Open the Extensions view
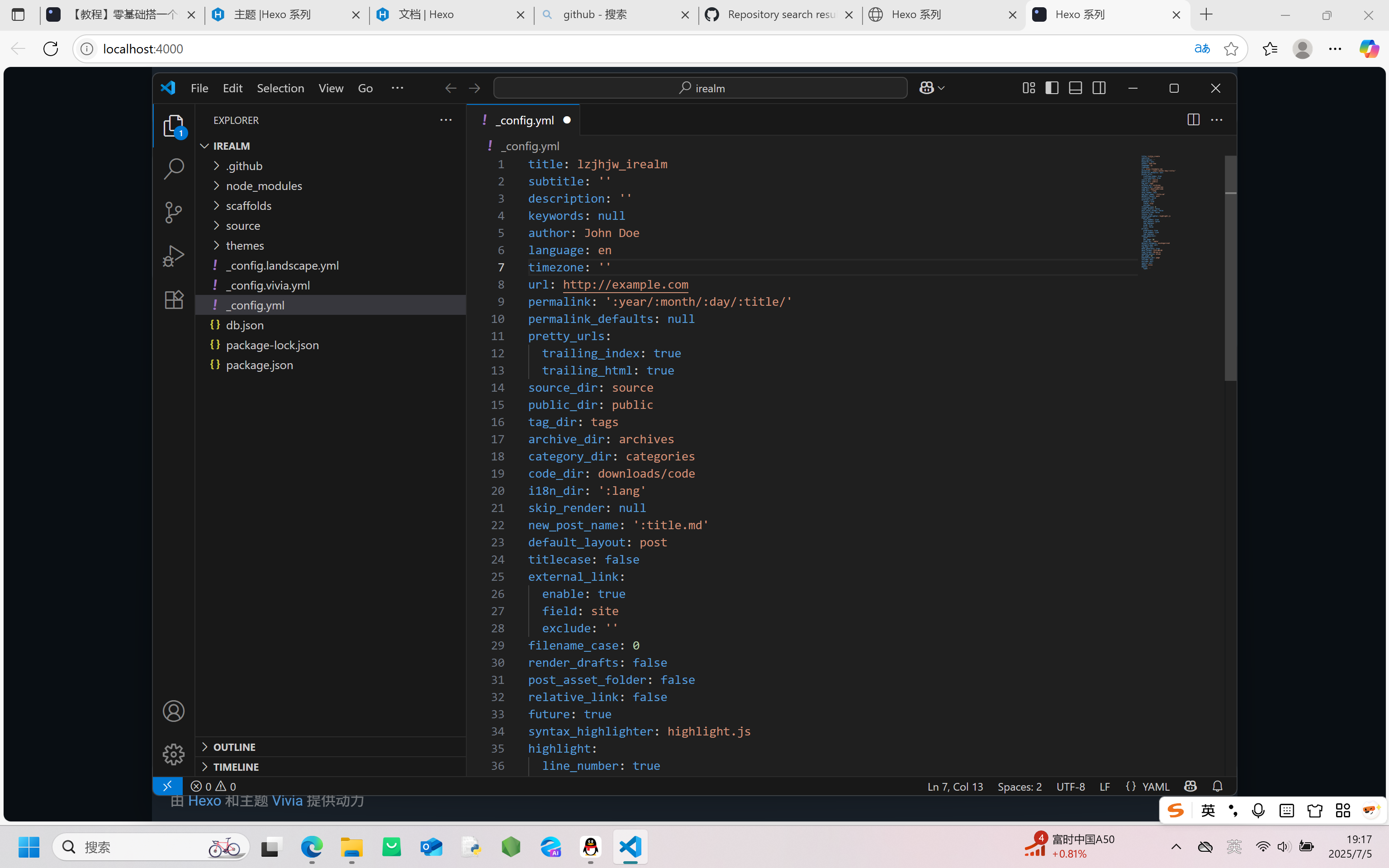1389x868 pixels. coord(173,299)
